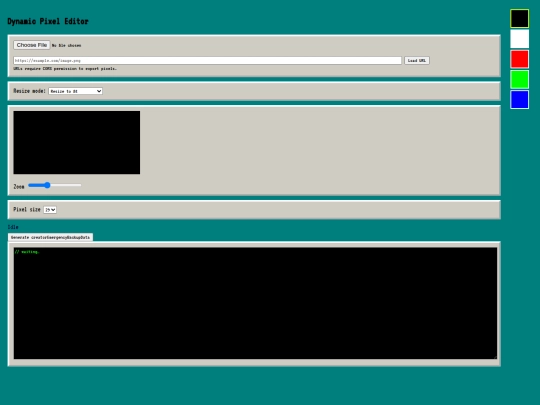Click the CORS permission note text

[x=65, y=69]
